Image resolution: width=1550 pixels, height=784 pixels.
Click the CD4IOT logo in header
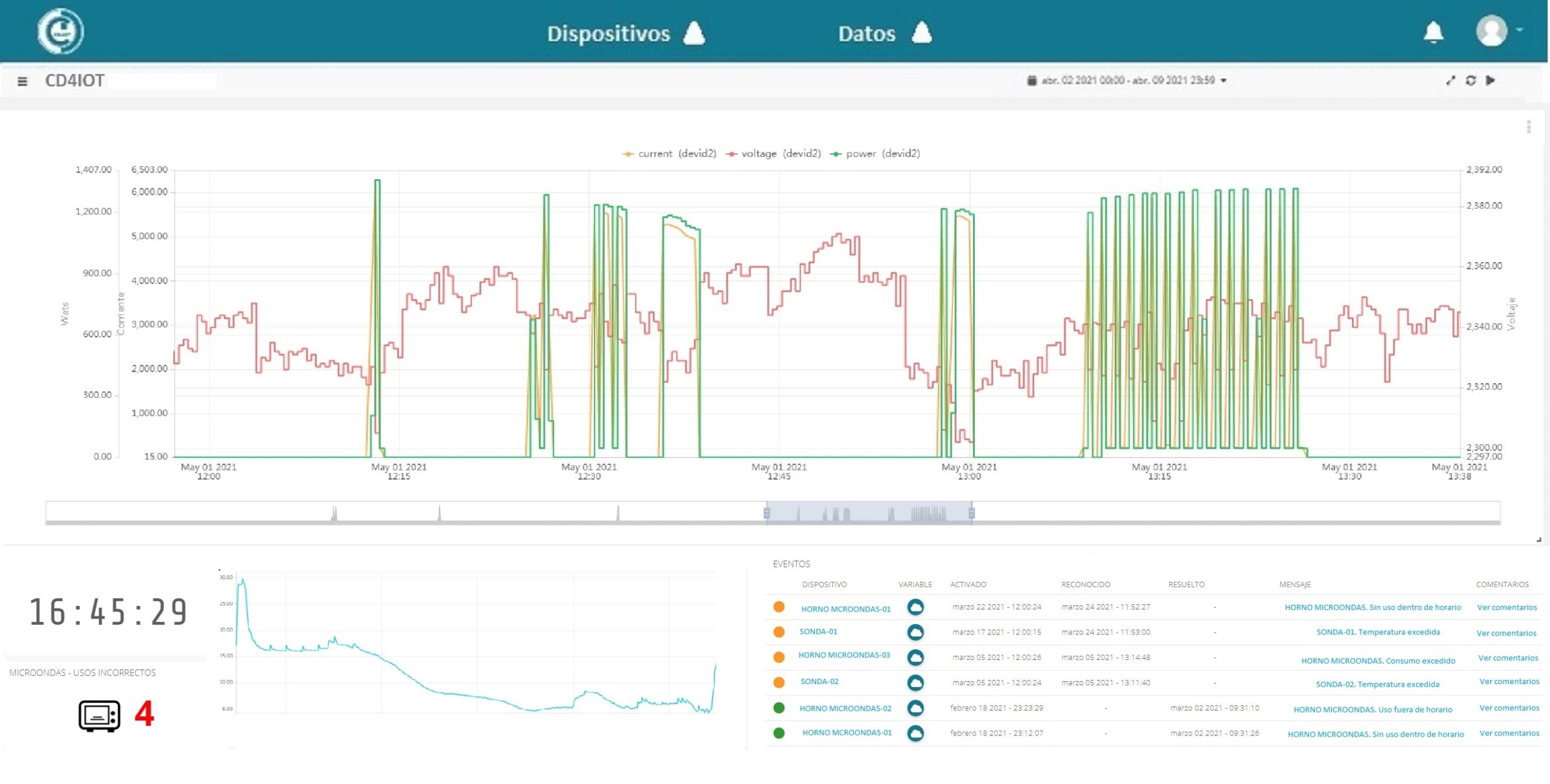pyautogui.click(x=61, y=31)
